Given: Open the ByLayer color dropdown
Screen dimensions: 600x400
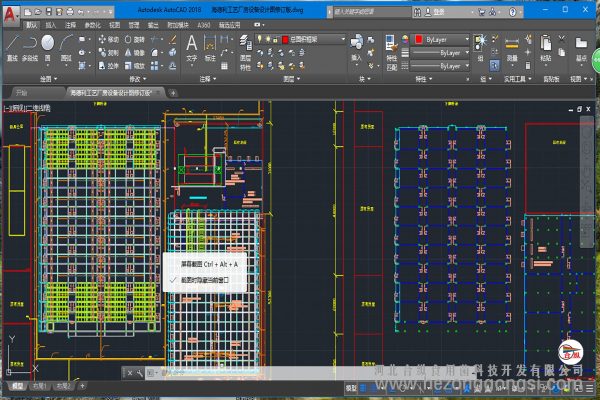Looking at the screenshot, I should [x=466, y=39].
